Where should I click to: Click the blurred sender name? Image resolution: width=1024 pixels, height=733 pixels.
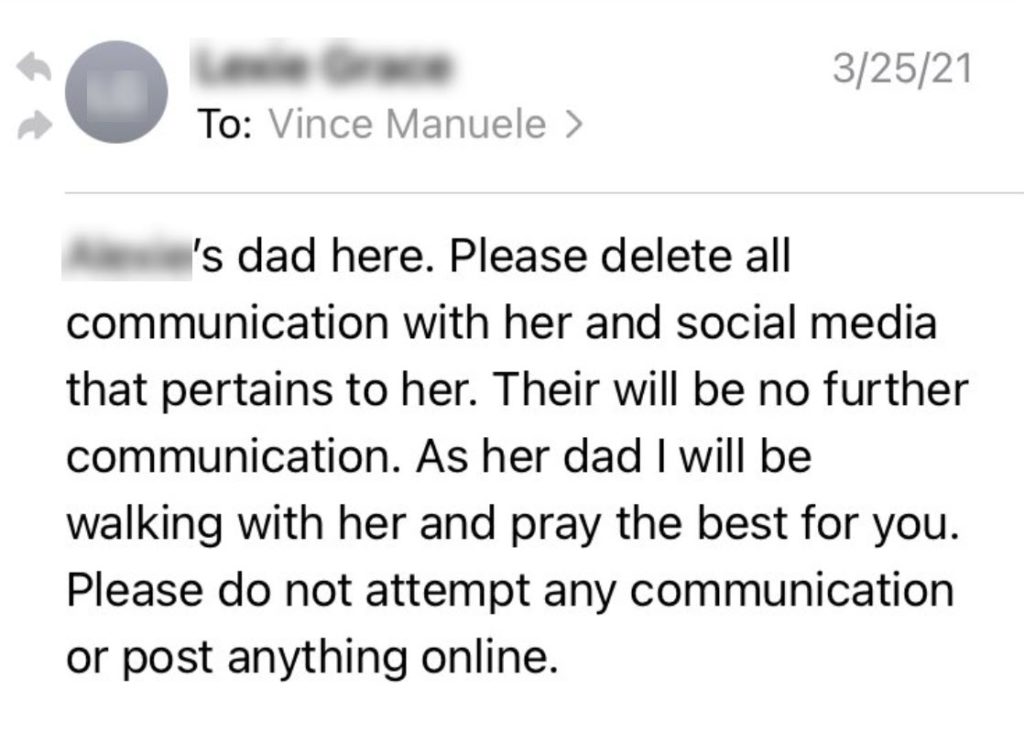coord(326,68)
